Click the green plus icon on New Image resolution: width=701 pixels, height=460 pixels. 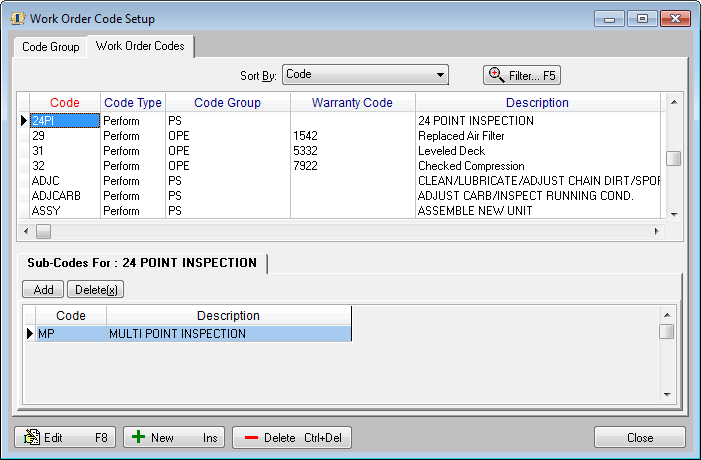(x=139, y=436)
